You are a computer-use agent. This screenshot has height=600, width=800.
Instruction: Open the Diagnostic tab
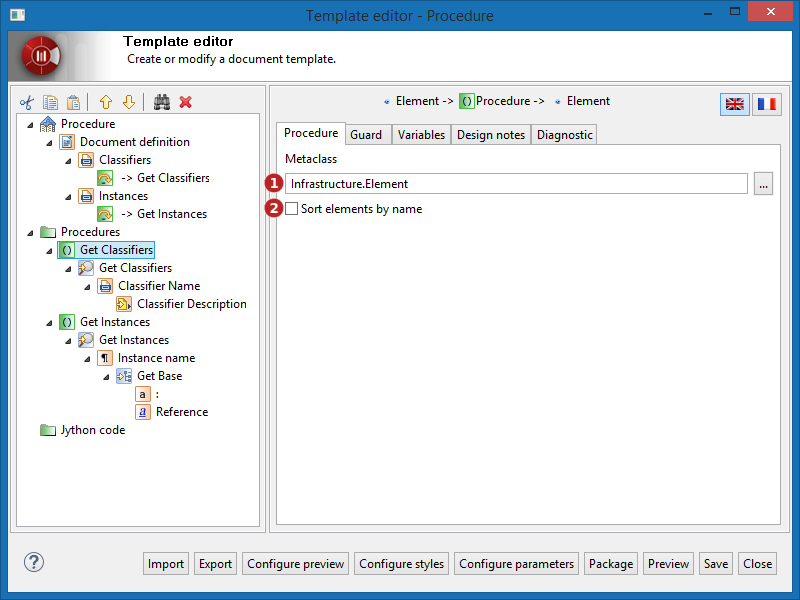[x=564, y=135]
